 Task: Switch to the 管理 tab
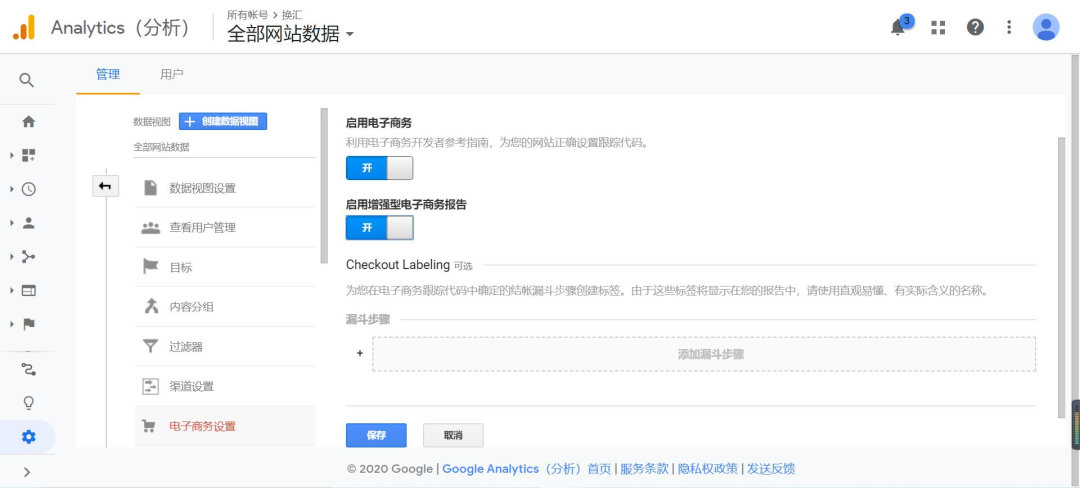click(x=107, y=74)
